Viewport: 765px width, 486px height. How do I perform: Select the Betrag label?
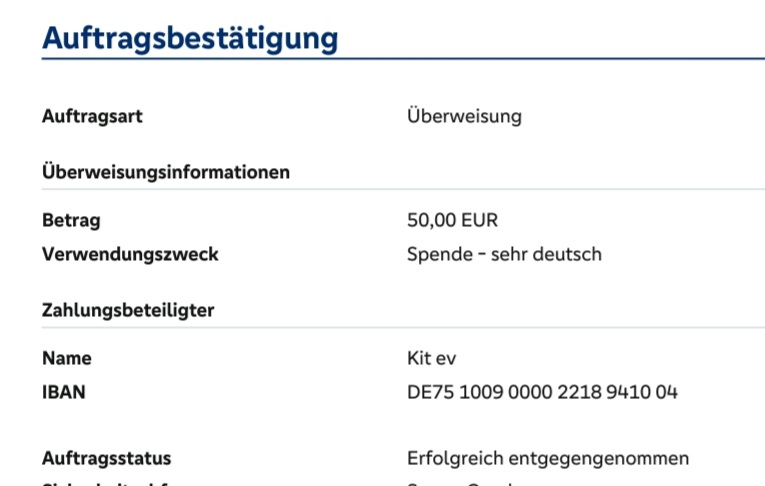[x=71, y=220]
